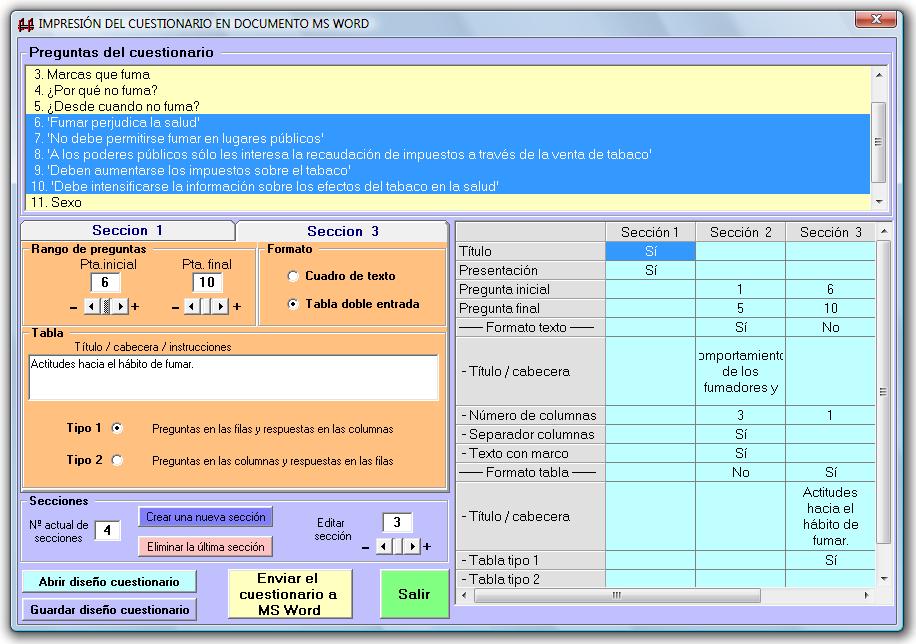Click the grid cell 'Actitudes hacia el hábito de fumar.'
This screenshot has width=916, height=644.
[830, 517]
